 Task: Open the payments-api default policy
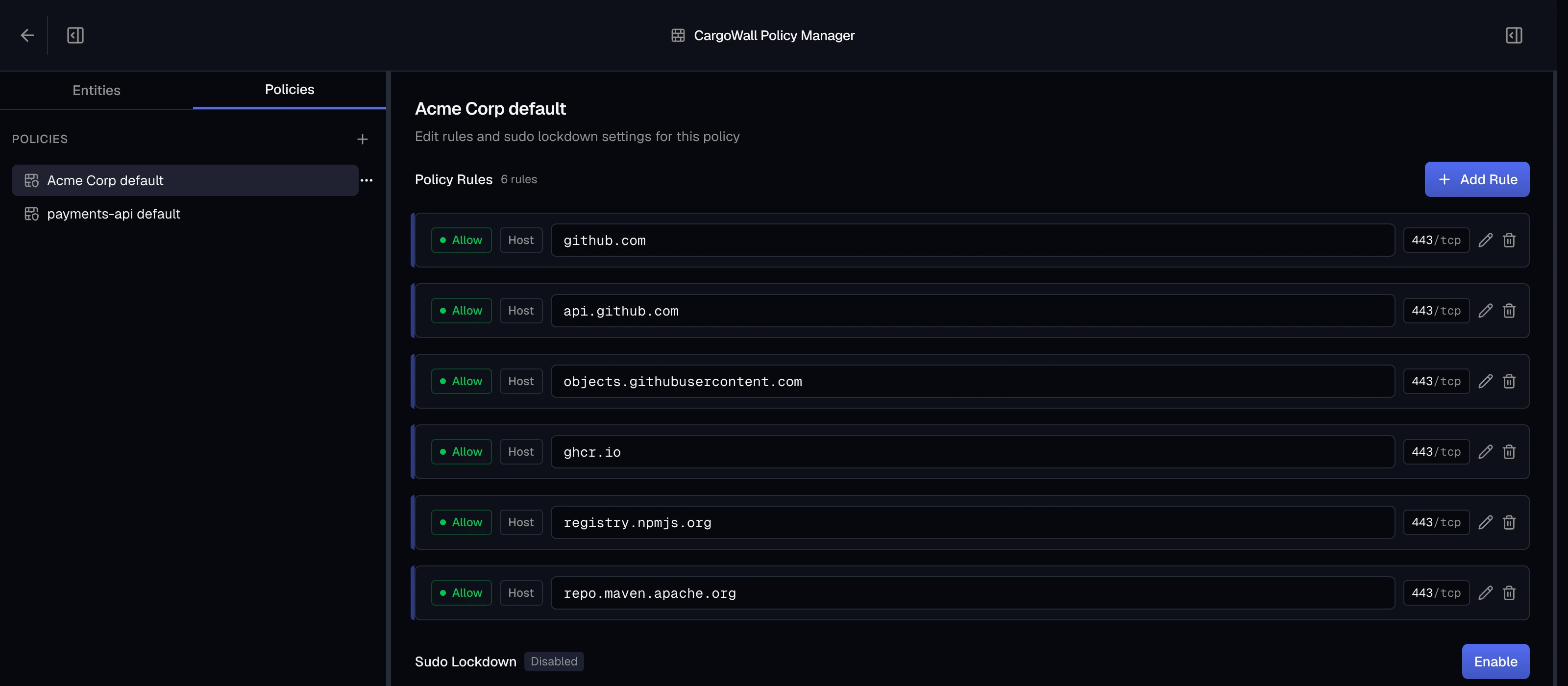(185, 214)
